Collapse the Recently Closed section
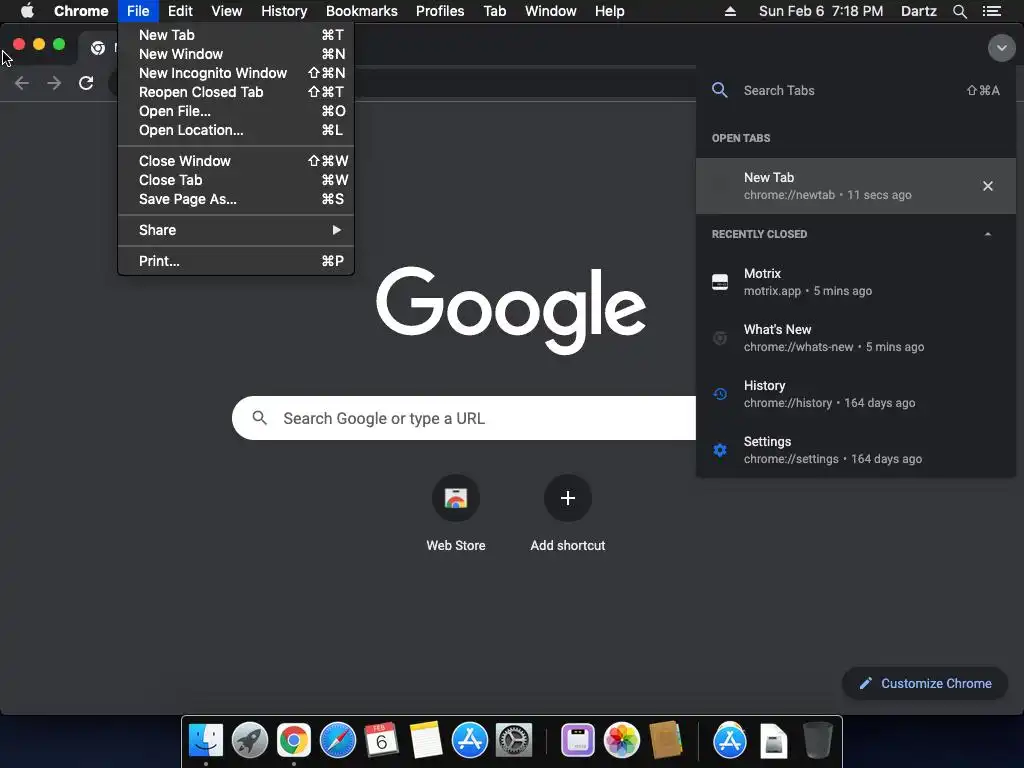This screenshot has height=768, width=1024. (987, 234)
